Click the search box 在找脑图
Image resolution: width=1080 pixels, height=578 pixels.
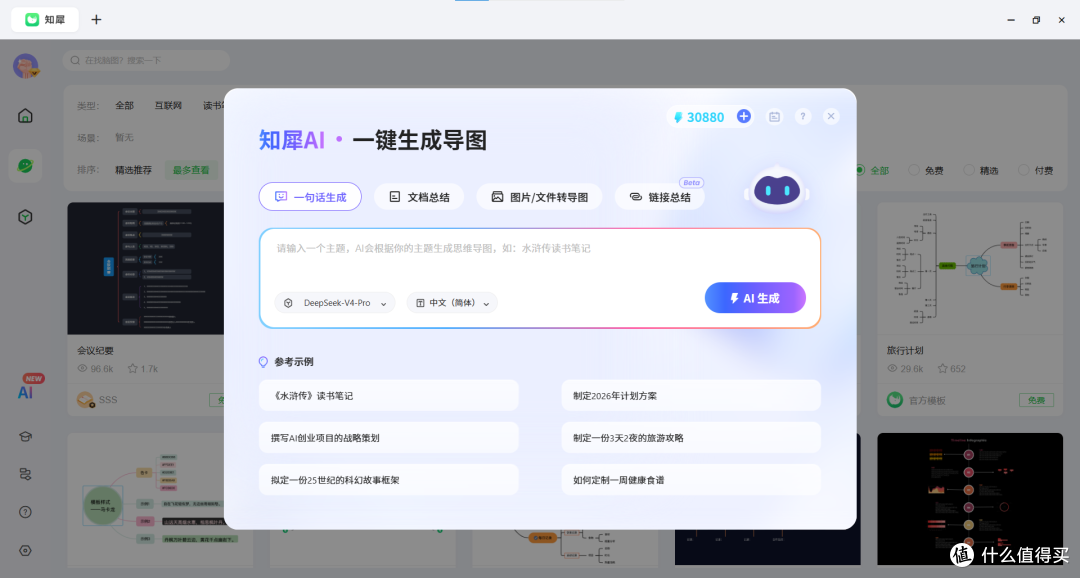coord(146,61)
